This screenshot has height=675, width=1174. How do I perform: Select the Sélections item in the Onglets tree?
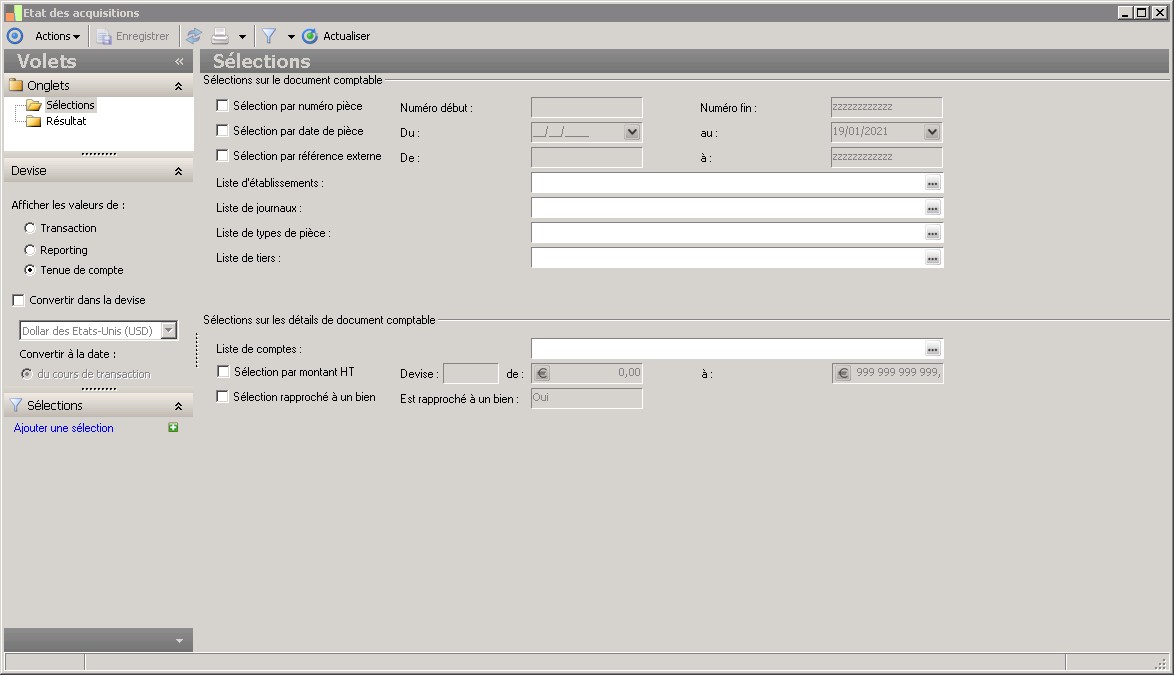coord(69,105)
